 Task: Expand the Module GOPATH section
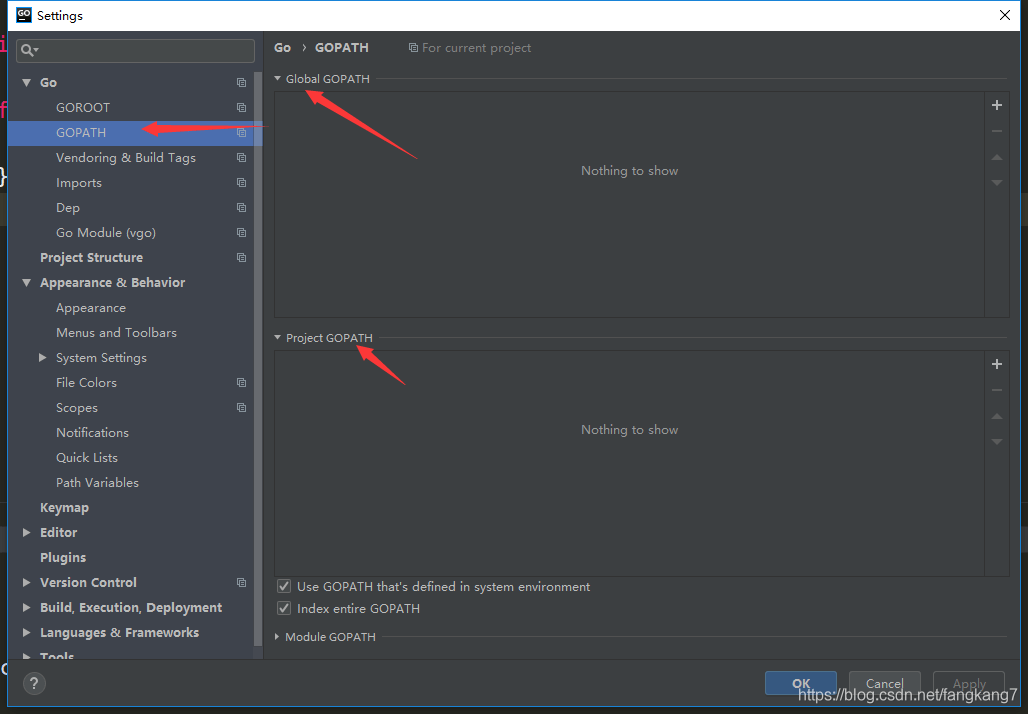pyautogui.click(x=277, y=637)
